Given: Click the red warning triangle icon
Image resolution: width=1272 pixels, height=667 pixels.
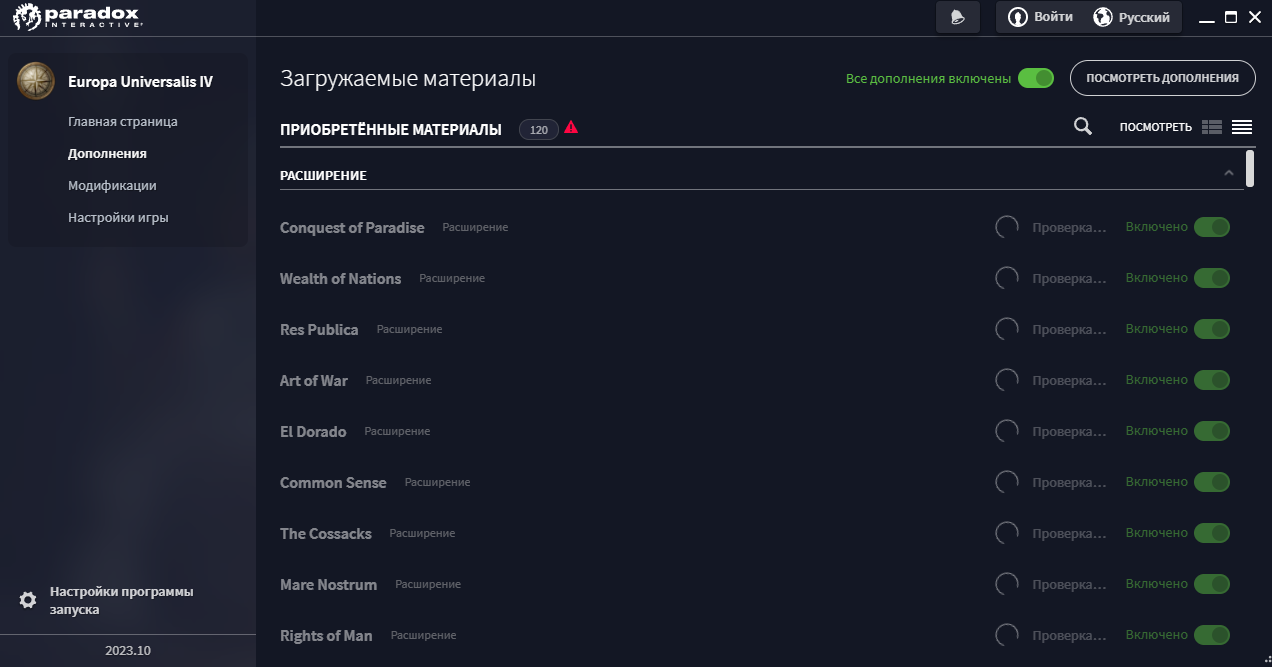Looking at the screenshot, I should click(x=571, y=127).
